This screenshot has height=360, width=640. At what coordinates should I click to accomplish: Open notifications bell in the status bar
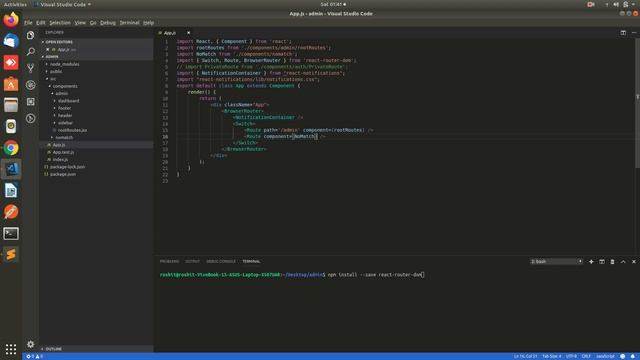tap(633, 356)
